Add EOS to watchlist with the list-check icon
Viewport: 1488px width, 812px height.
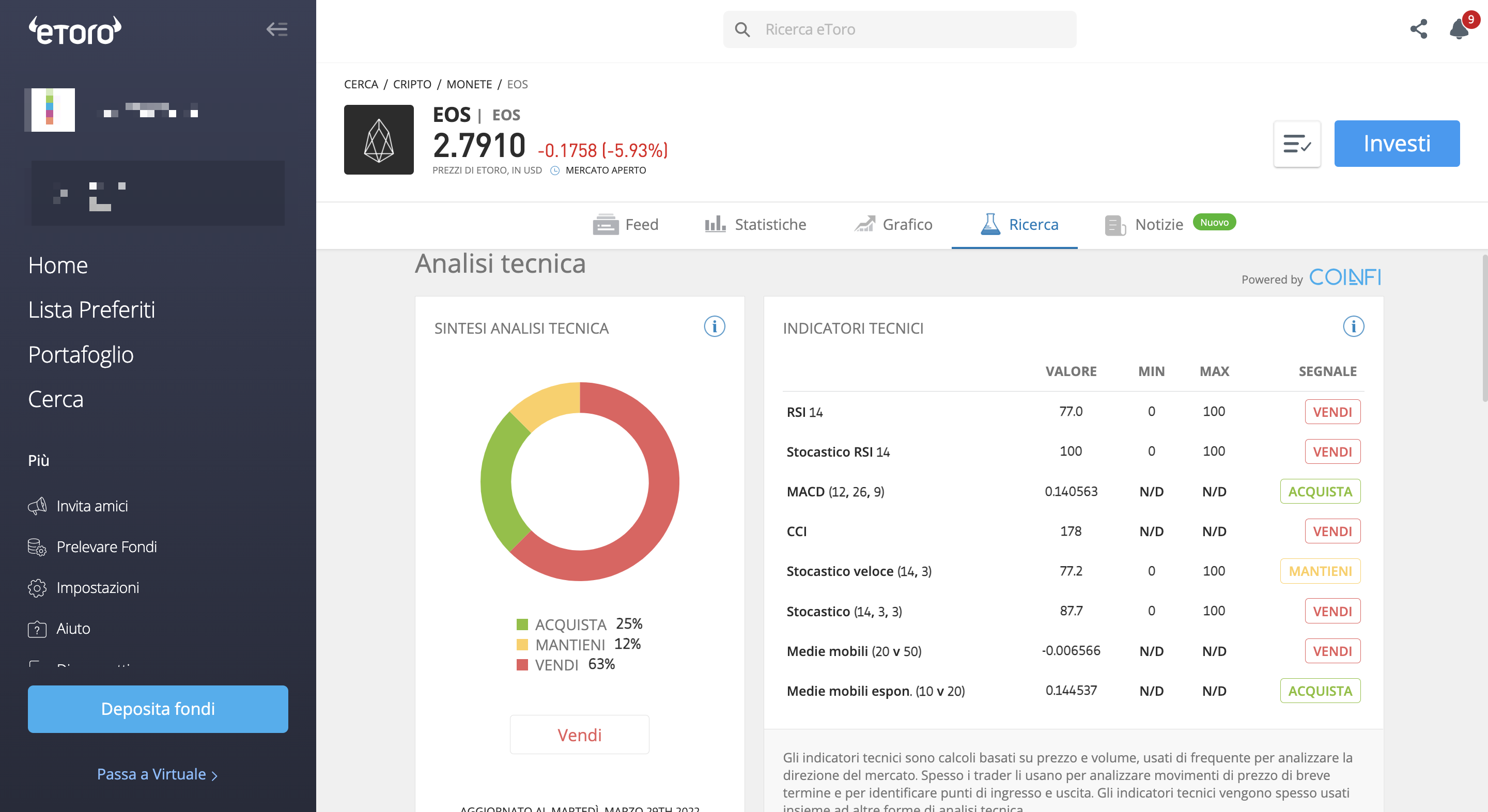(x=1297, y=144)
